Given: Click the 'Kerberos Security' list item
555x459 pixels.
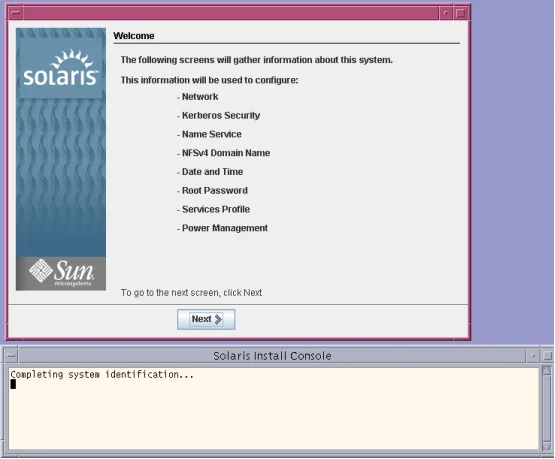Looking at the screenshot, I should pyautogui.click(x=221, y=115).
